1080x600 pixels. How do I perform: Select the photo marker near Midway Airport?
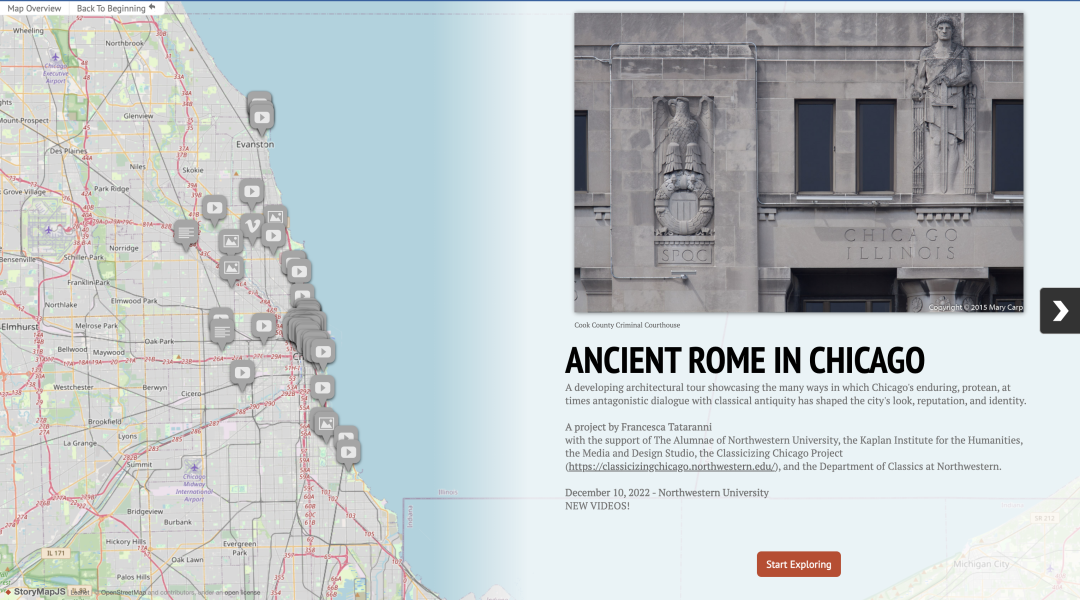coord(325,424)
